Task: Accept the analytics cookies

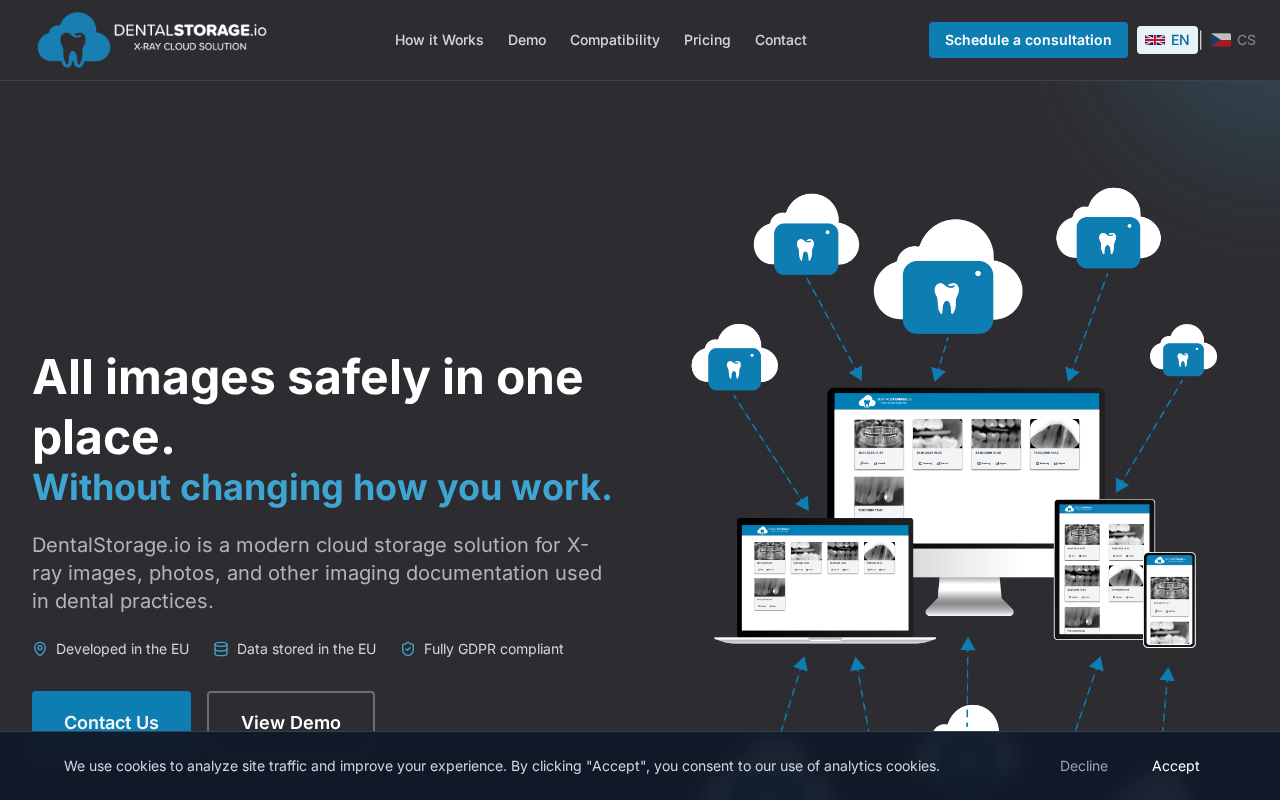Action: tap(1176, 766)
